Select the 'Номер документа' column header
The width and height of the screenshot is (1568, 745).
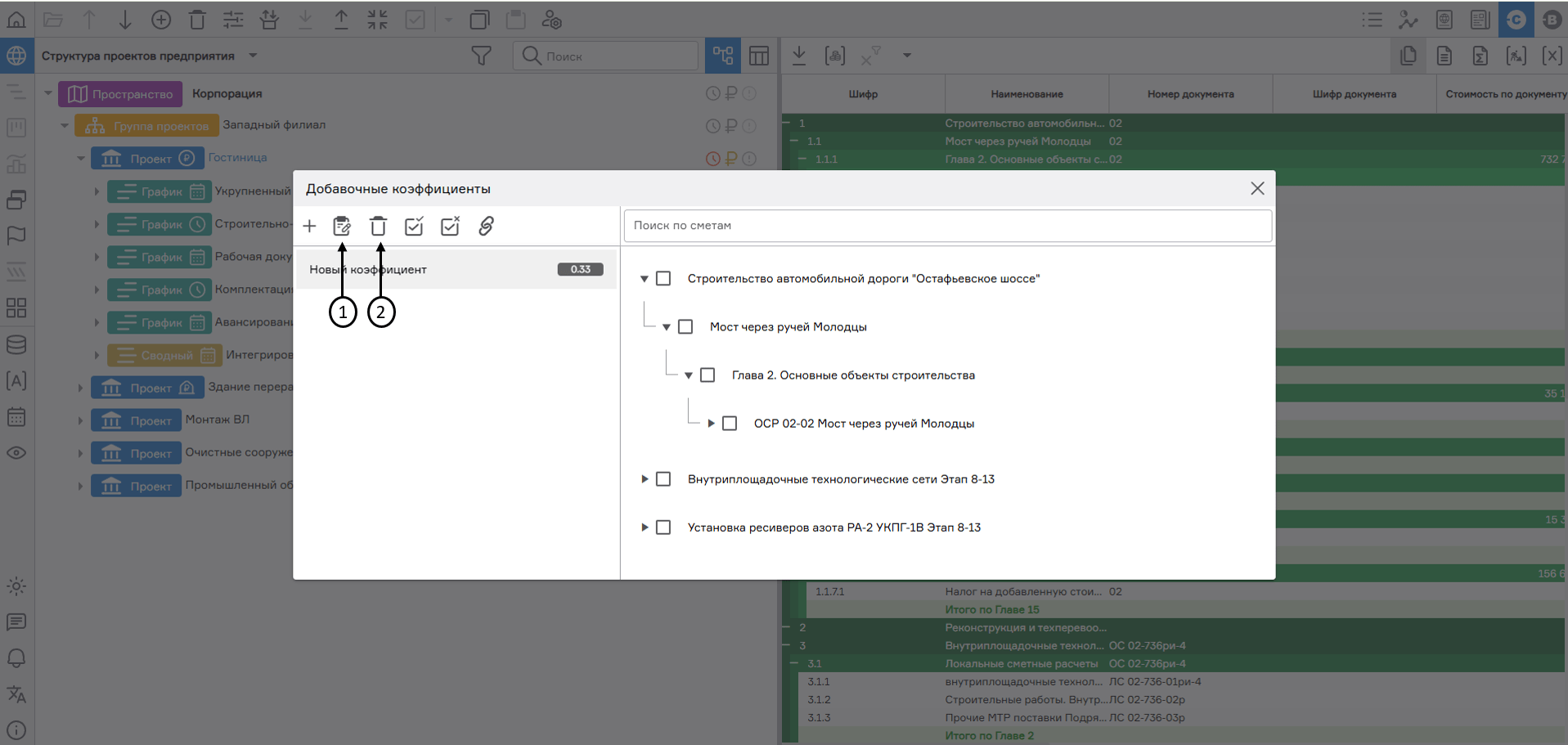[1190, 94]
